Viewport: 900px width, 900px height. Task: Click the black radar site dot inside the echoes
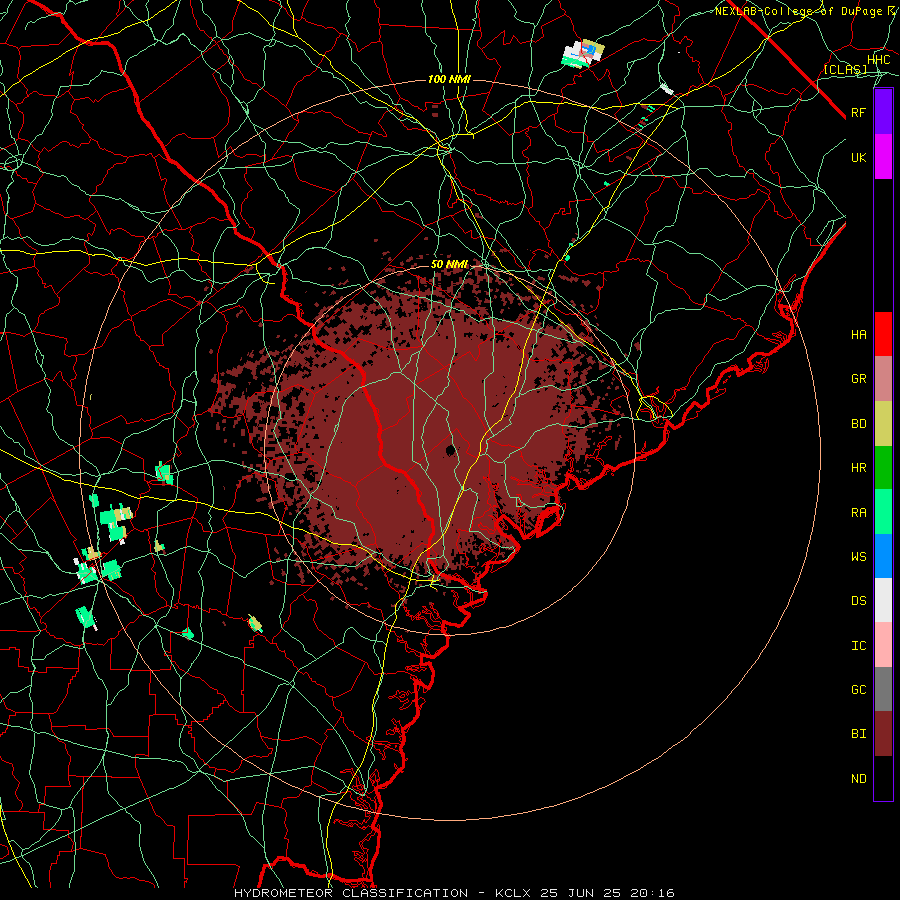[451, 449]
